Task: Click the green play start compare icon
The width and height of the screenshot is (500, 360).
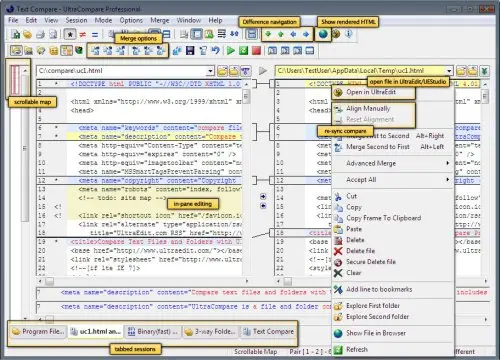Action: pos(230,51)
